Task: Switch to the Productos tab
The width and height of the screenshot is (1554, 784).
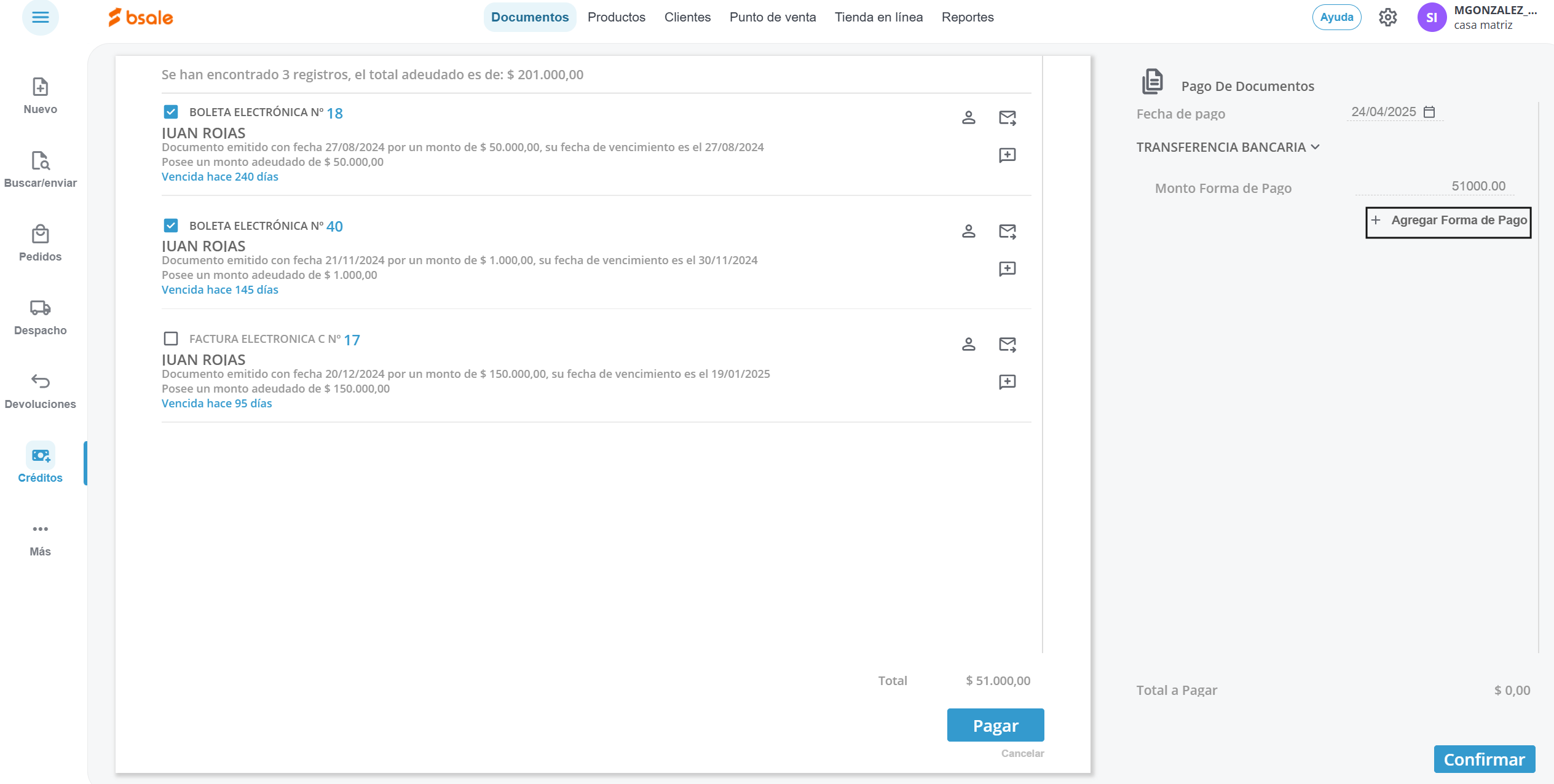Action: [x=616, y=17]
